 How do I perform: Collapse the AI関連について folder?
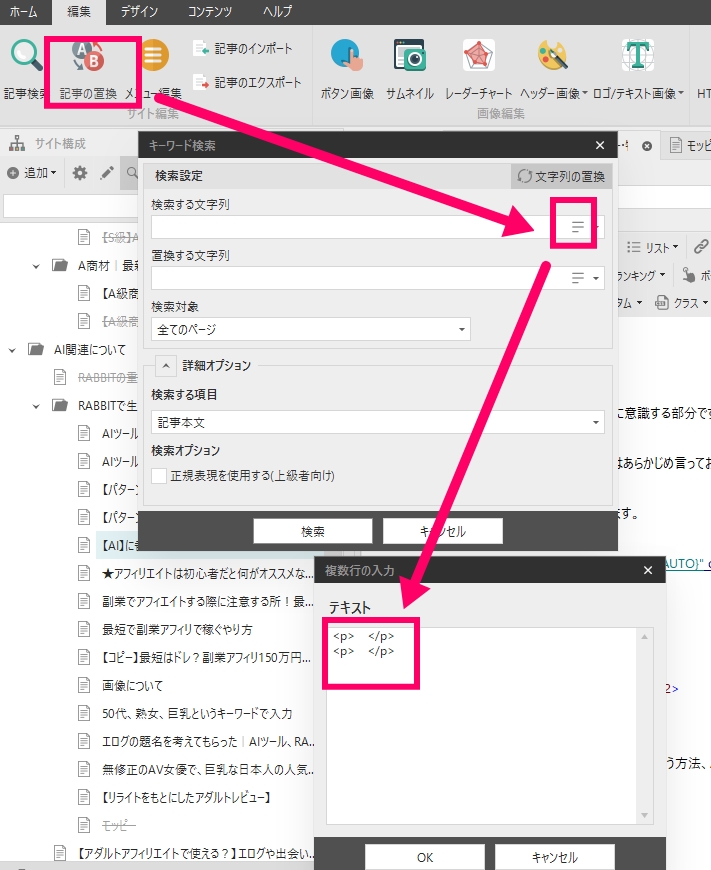13,350
